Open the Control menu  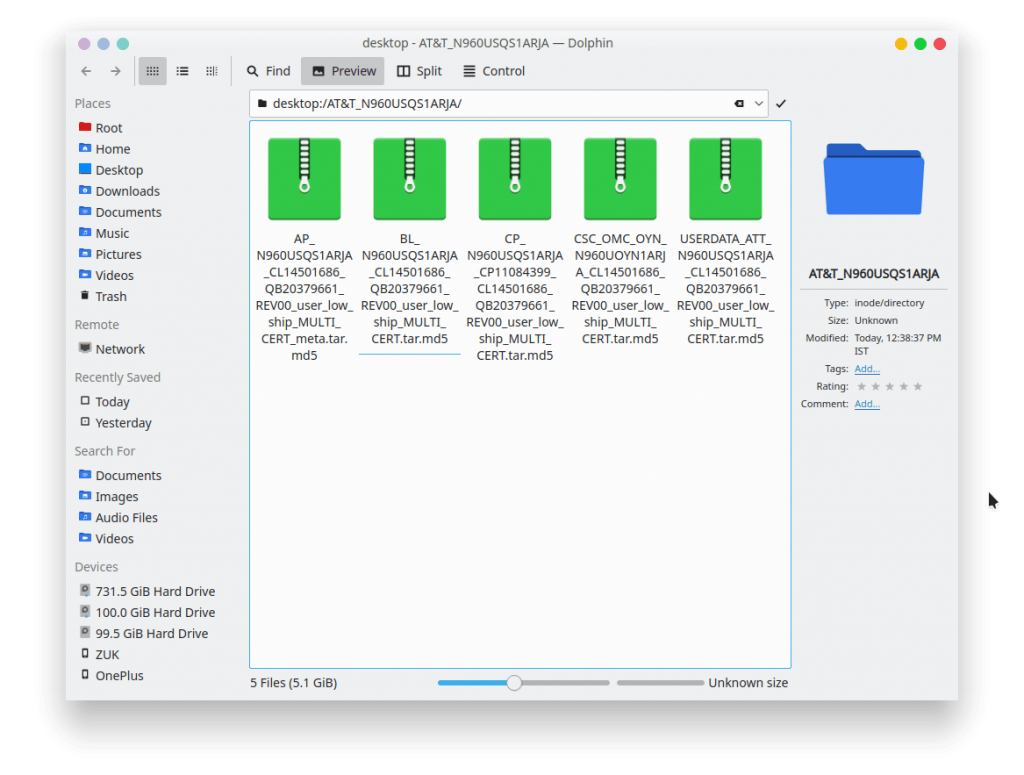coord(494,71)
